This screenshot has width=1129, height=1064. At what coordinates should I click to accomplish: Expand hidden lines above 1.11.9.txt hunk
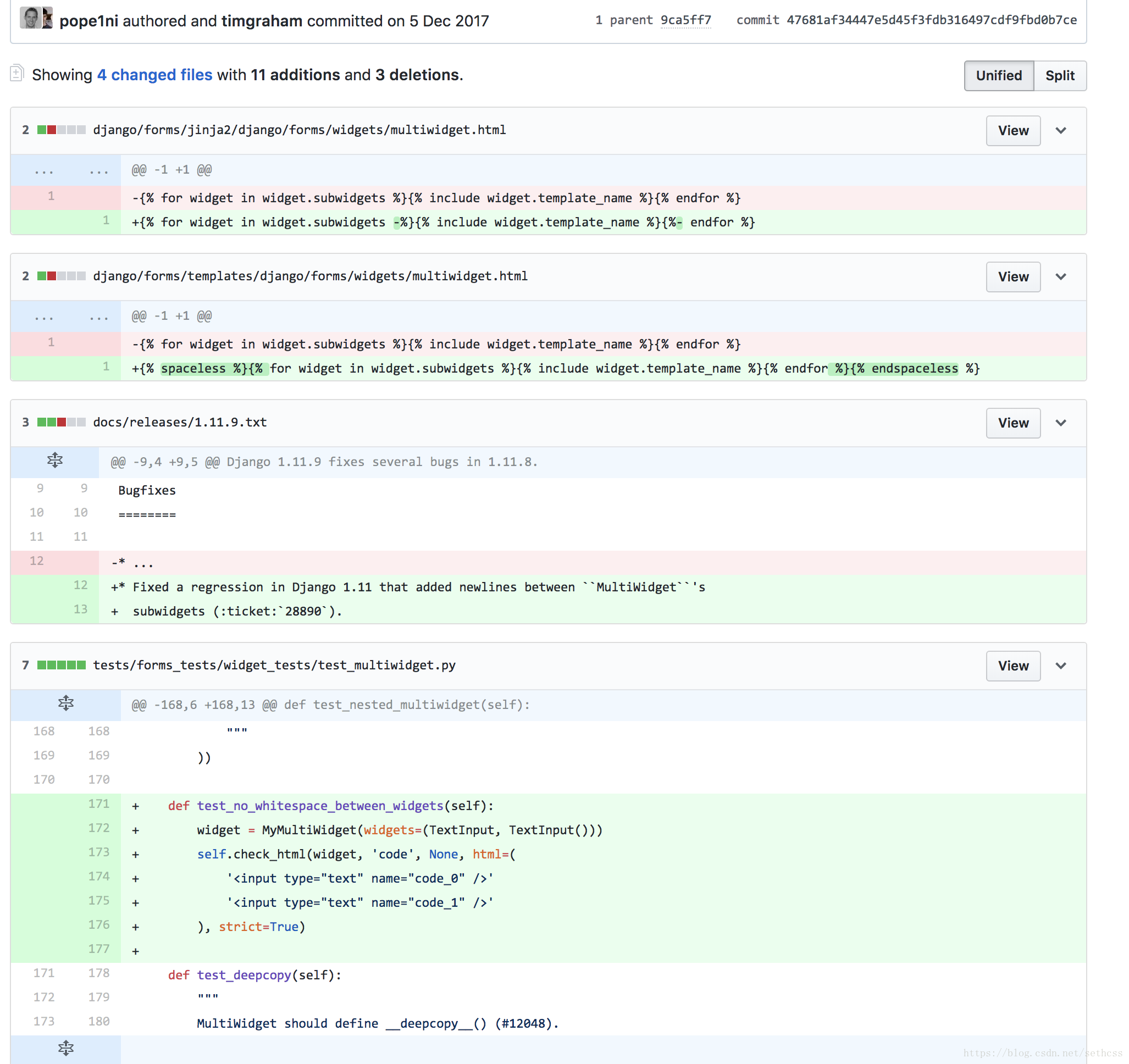point(54,461)
